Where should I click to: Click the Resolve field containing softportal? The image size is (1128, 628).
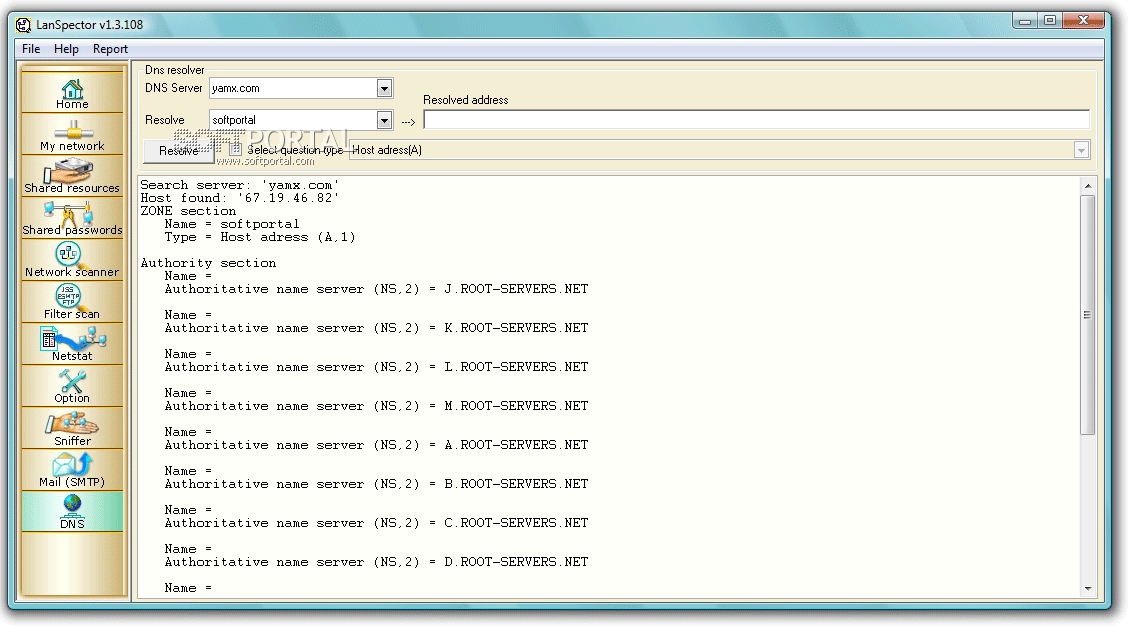coord(293,119)
